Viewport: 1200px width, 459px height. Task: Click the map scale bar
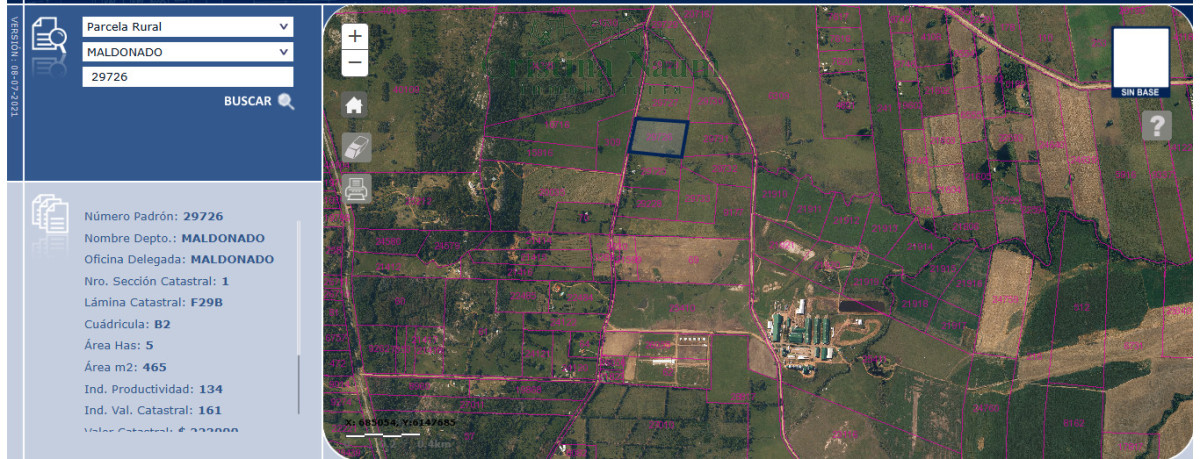coord(382,435)
